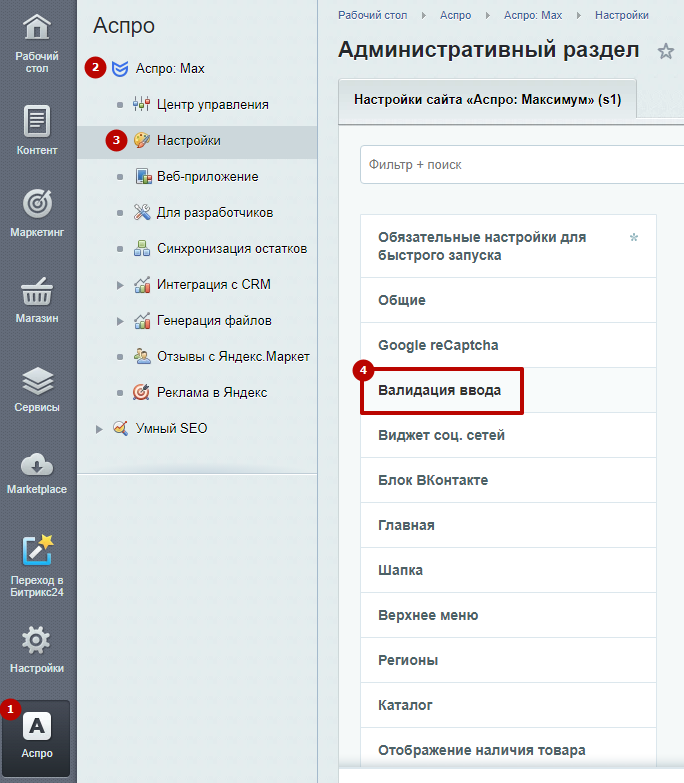Open the Каталог settings section
Viewport: 684px width, 783px height.
508,705
